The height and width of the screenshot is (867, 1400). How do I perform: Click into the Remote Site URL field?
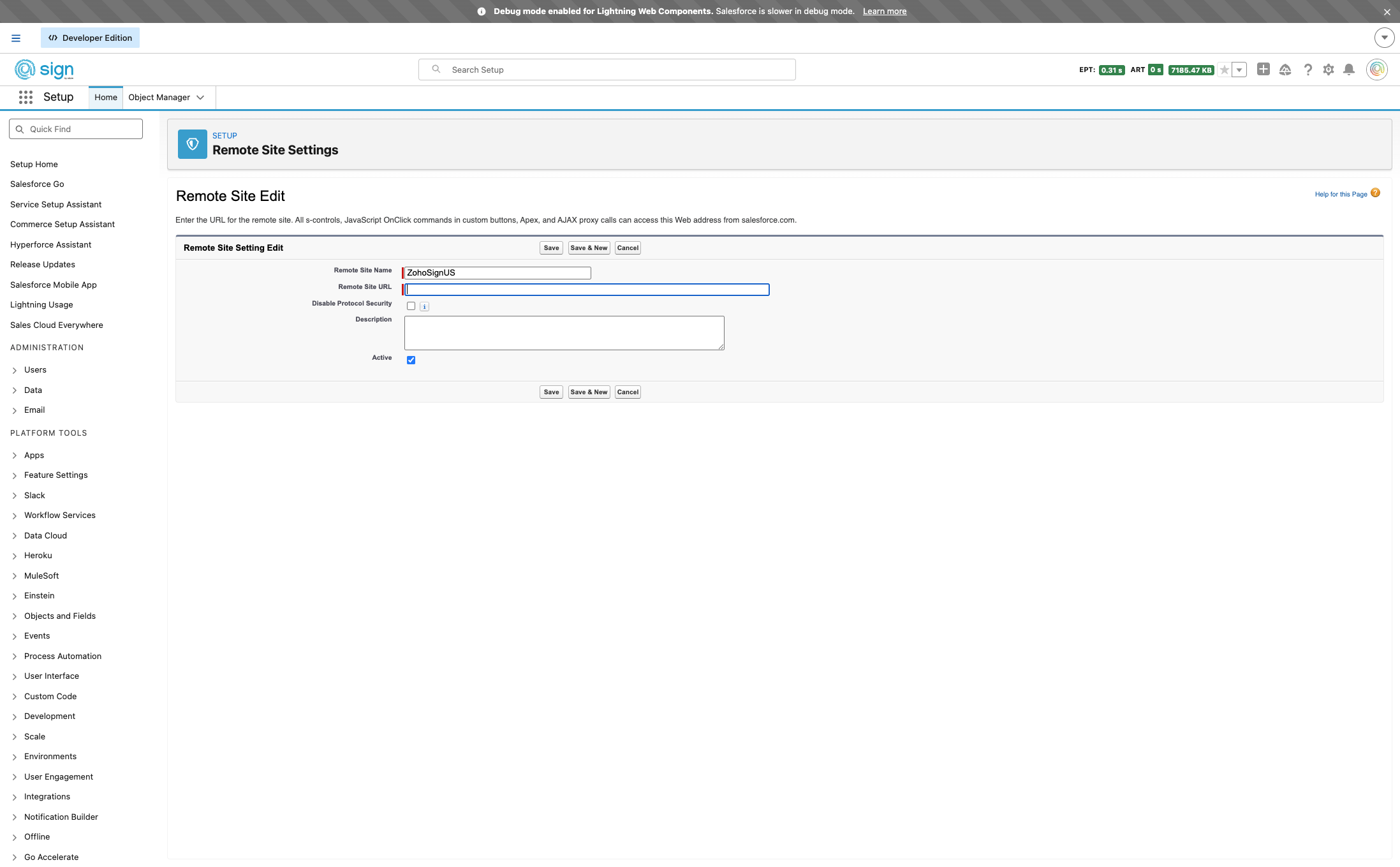point(587,290)
